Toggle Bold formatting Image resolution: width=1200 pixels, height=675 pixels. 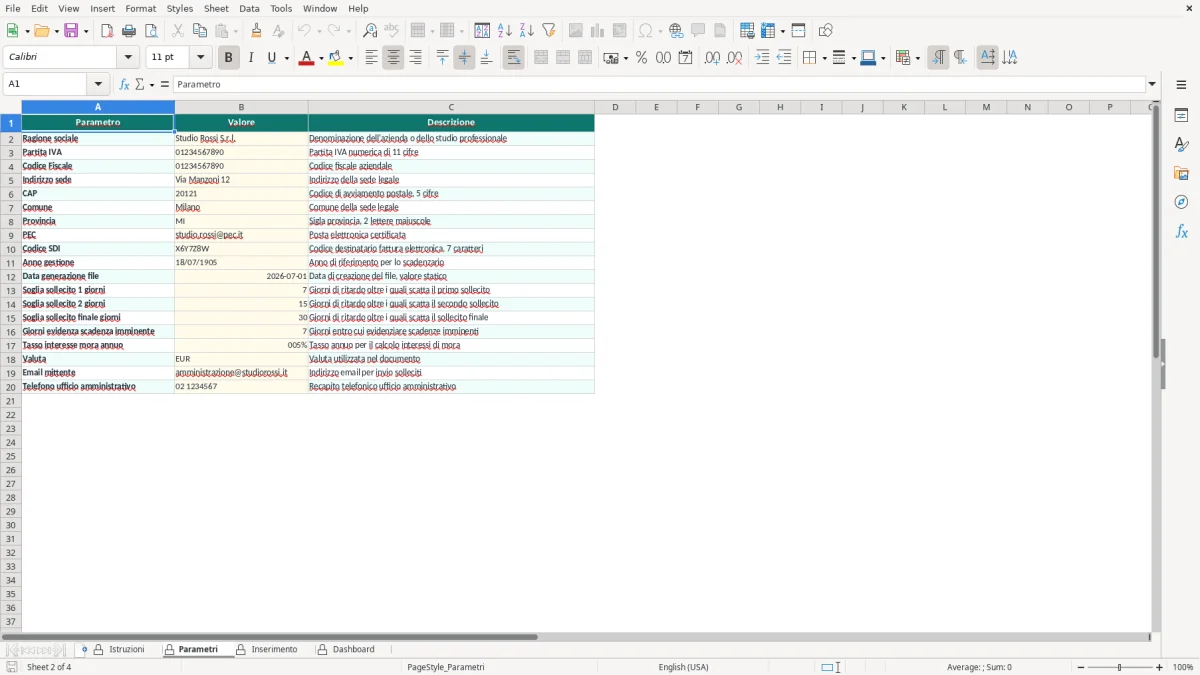pos(228,58)
